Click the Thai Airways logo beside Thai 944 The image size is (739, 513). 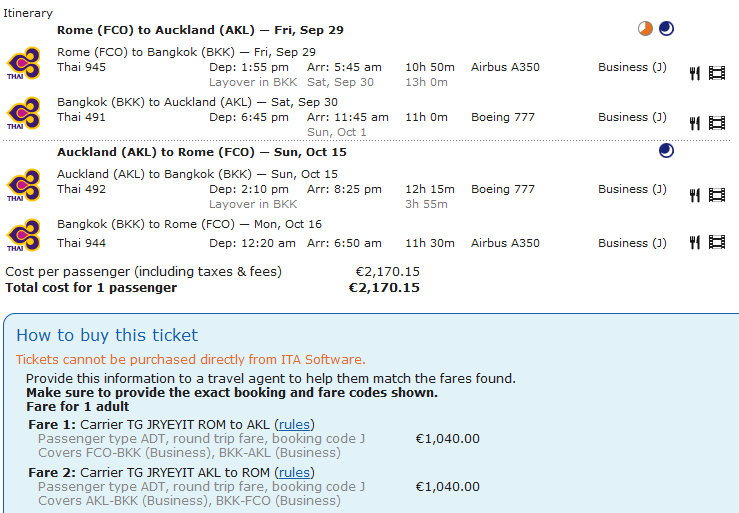tap(23, 235)
